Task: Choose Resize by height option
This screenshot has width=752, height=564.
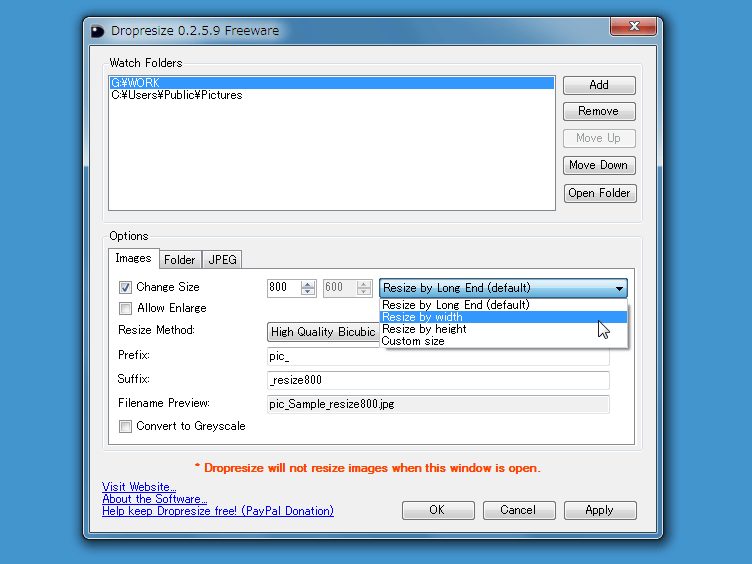Action: point(503,329)
